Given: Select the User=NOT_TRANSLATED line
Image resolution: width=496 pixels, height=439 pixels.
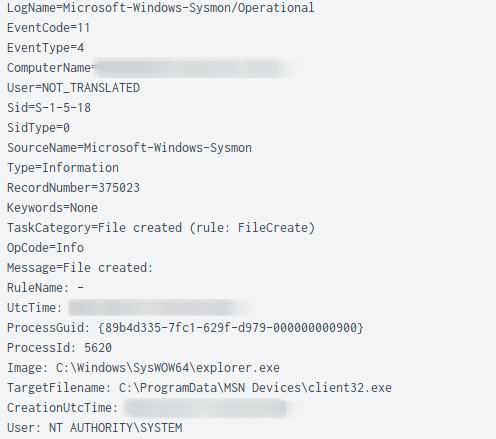Looking at the screenshot, I should pyautogui.click(x=73, y=88).
